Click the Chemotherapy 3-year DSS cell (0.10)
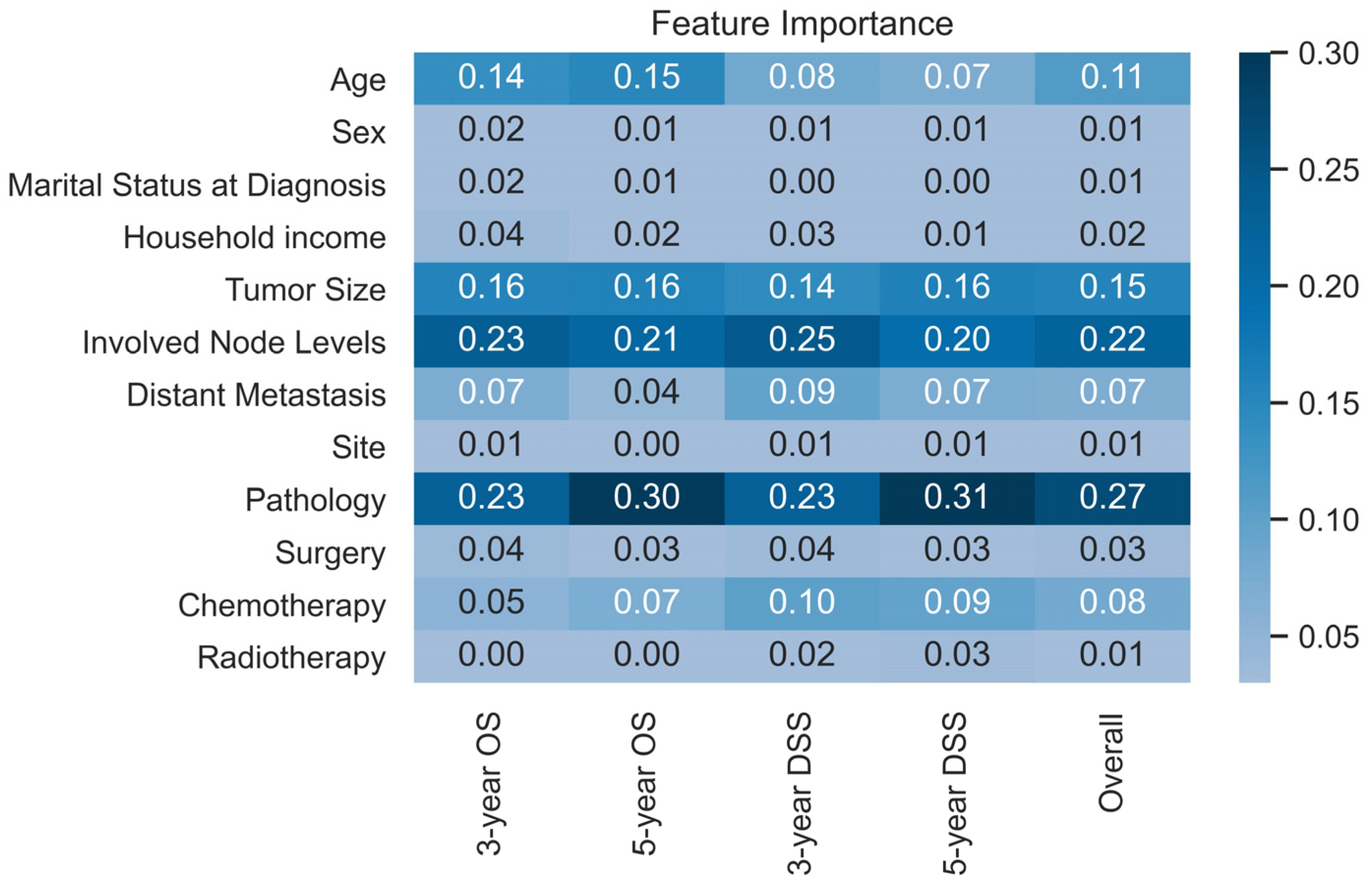1372x884 pixels. point(802,603)
